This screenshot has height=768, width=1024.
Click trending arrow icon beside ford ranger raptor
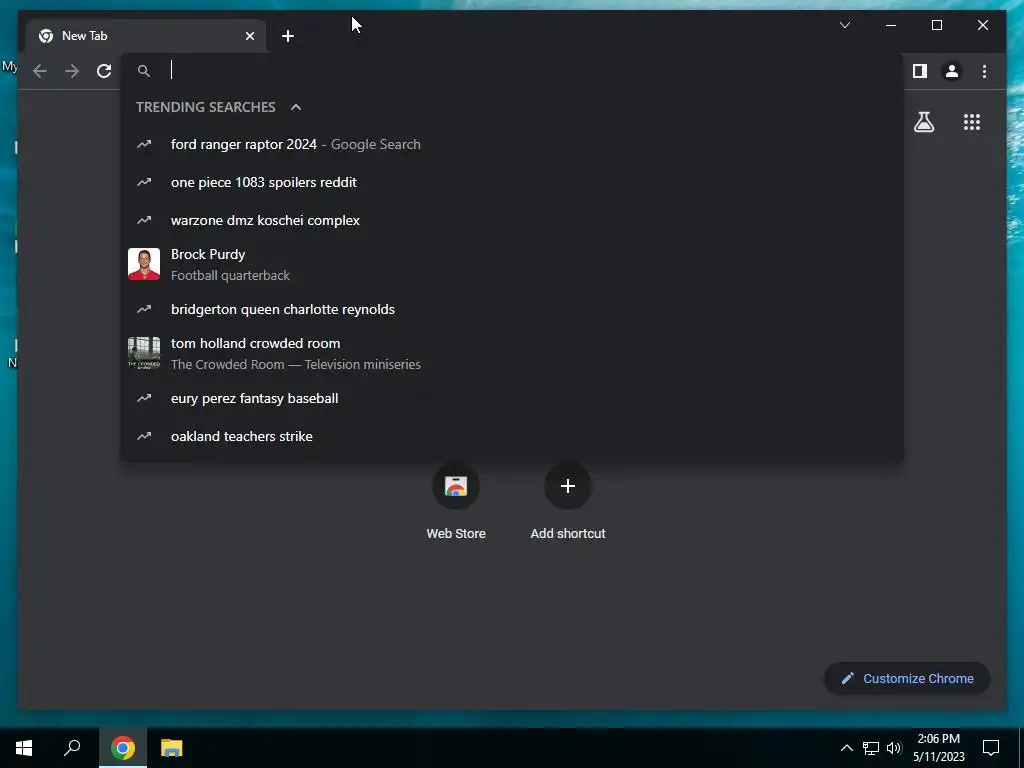pyautogui.click(x=144, y=144)
